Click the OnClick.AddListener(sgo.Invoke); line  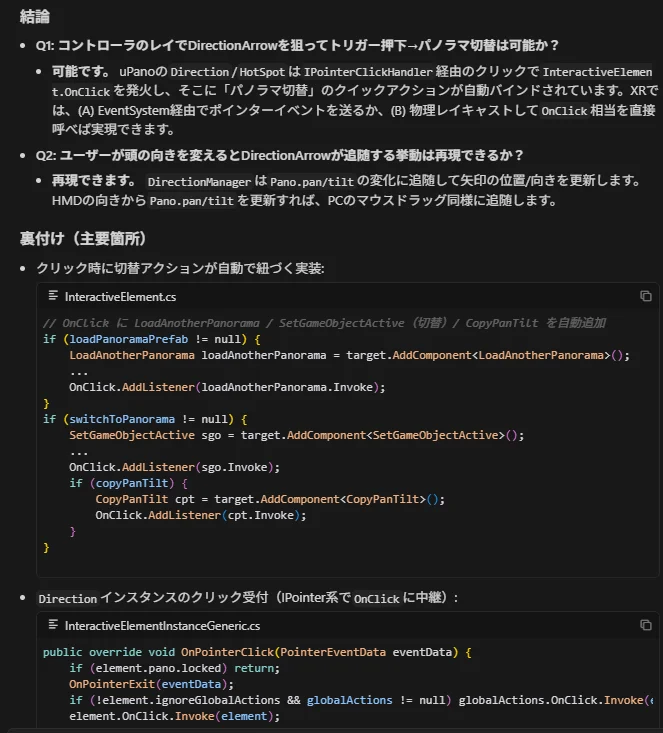tap(174, 467)
